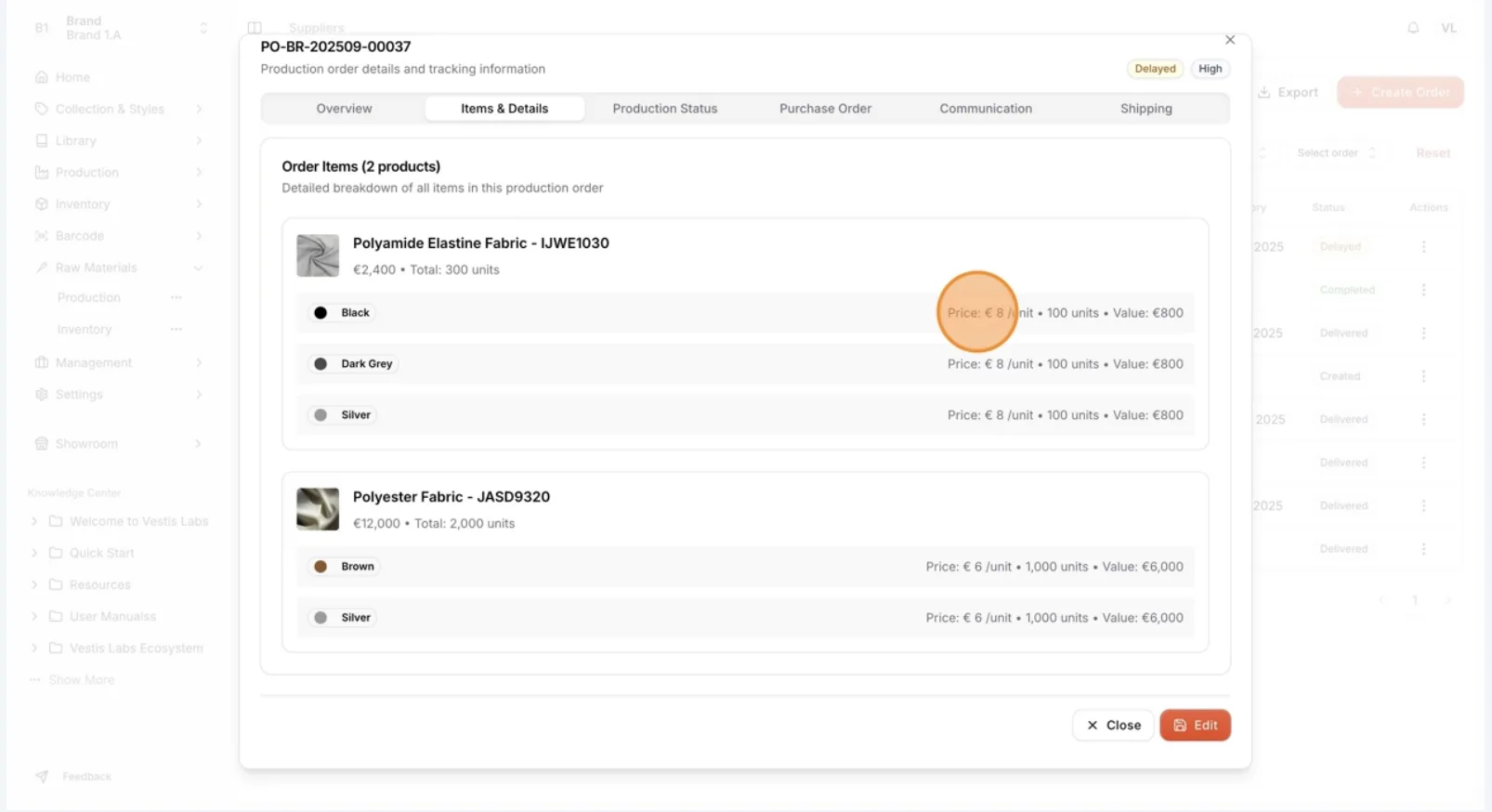Click the Home icon in the sidebar
1492x812 pixels.
[41, 77]
